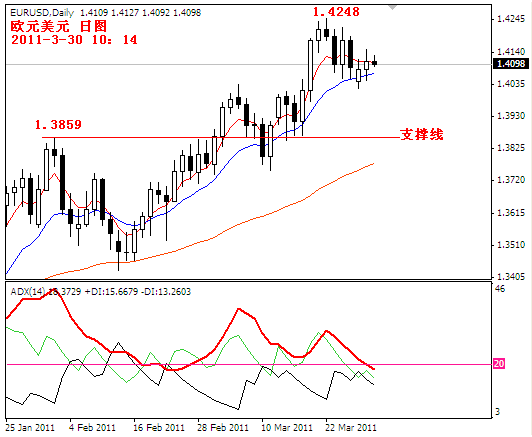This screenshot has height=437, width=532.
Task: Click the ADX scale value 46
Action: point(500,289)
